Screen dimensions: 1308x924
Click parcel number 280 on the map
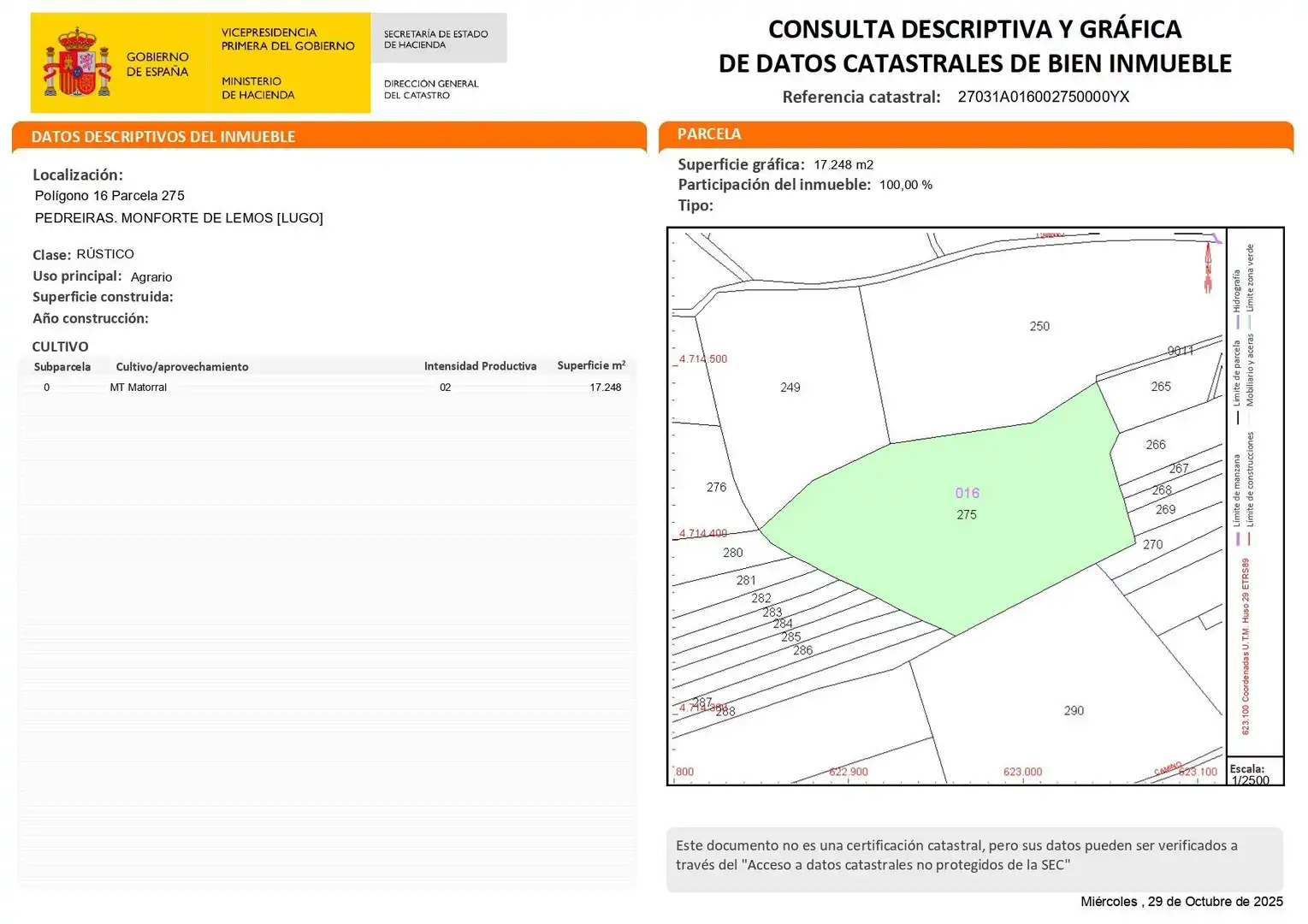click(x=733, y=553)
